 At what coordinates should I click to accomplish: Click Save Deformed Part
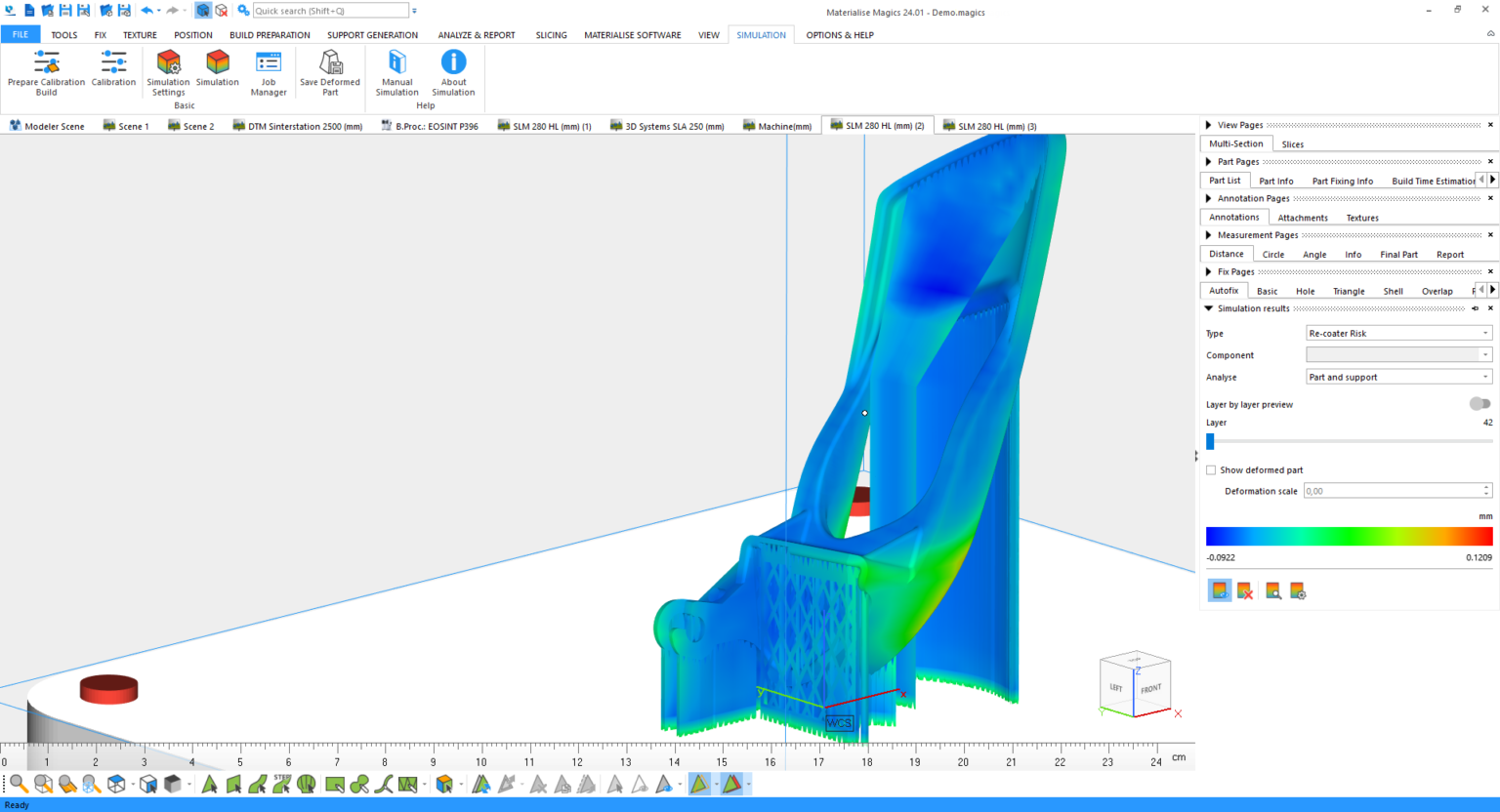click(329, 72)
